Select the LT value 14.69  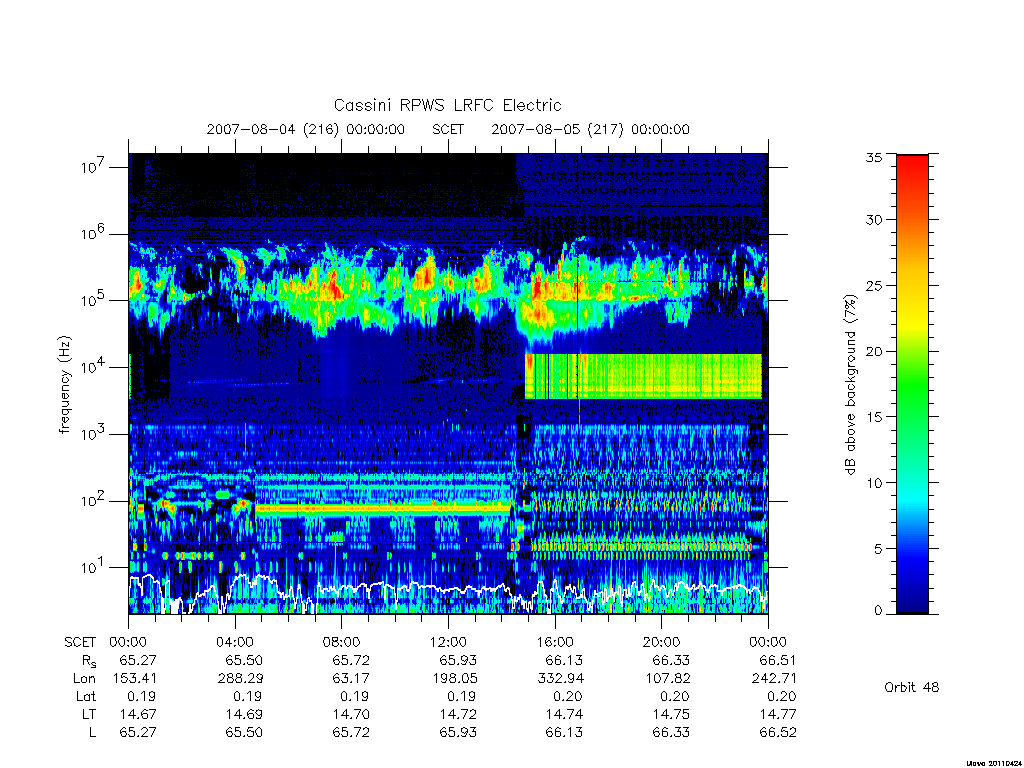pyautogui.click(x=244, y=714)
